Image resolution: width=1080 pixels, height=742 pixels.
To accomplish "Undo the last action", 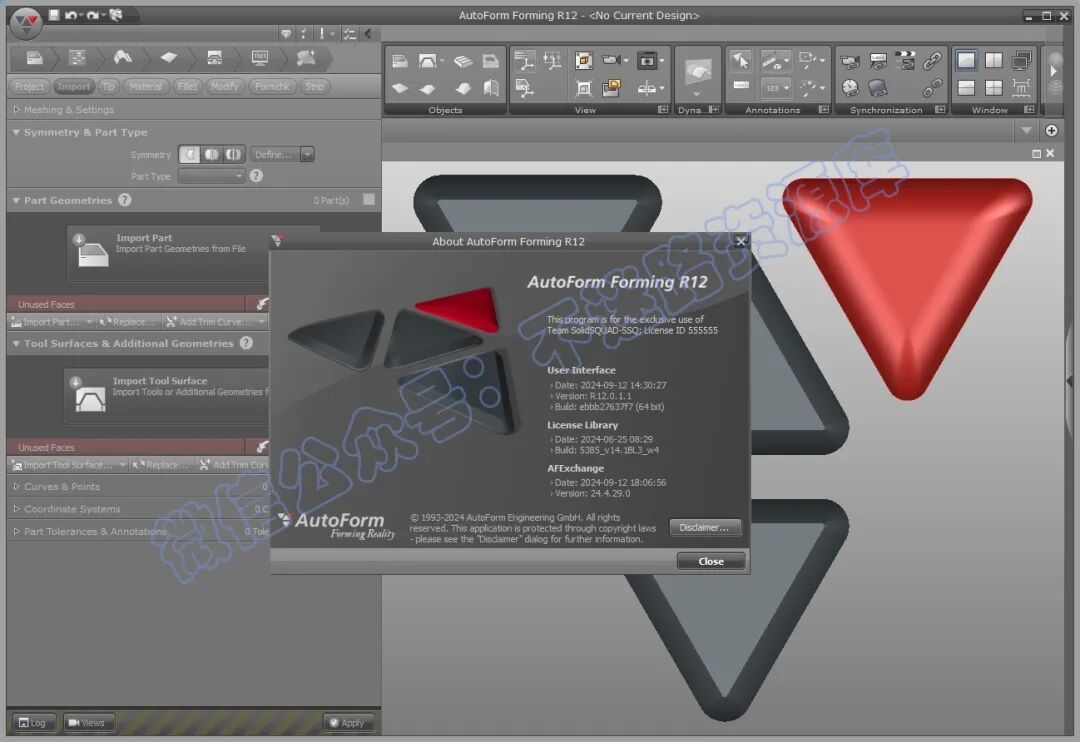I will (70, 14).
